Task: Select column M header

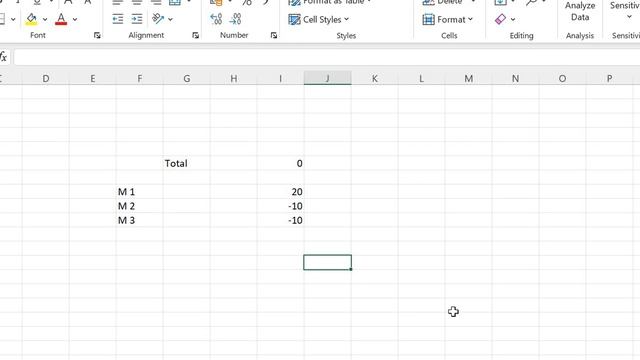Action: pyautogui.click(x=468, y=78)
